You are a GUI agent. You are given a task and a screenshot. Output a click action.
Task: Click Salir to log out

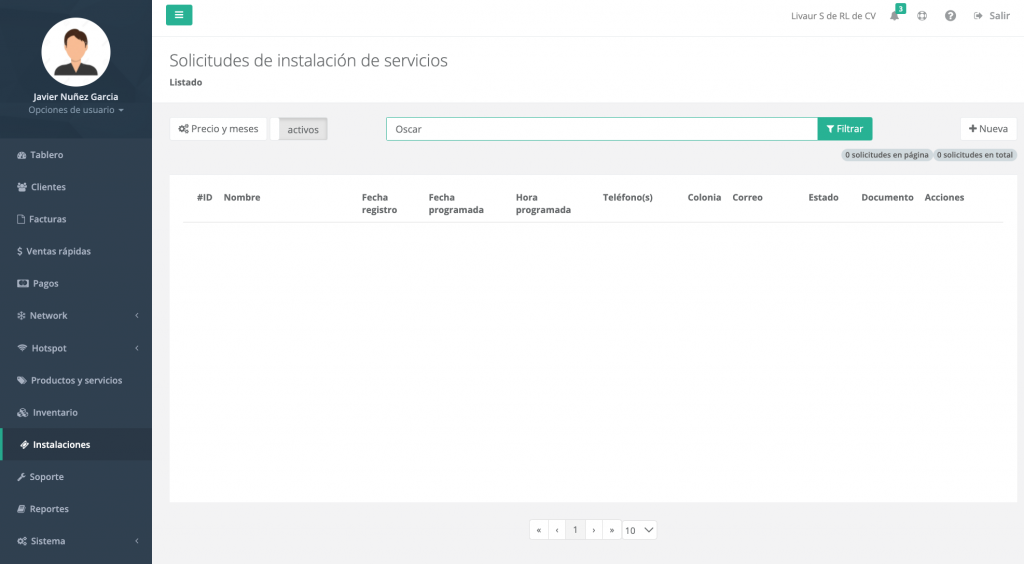(x=991, y=16)
